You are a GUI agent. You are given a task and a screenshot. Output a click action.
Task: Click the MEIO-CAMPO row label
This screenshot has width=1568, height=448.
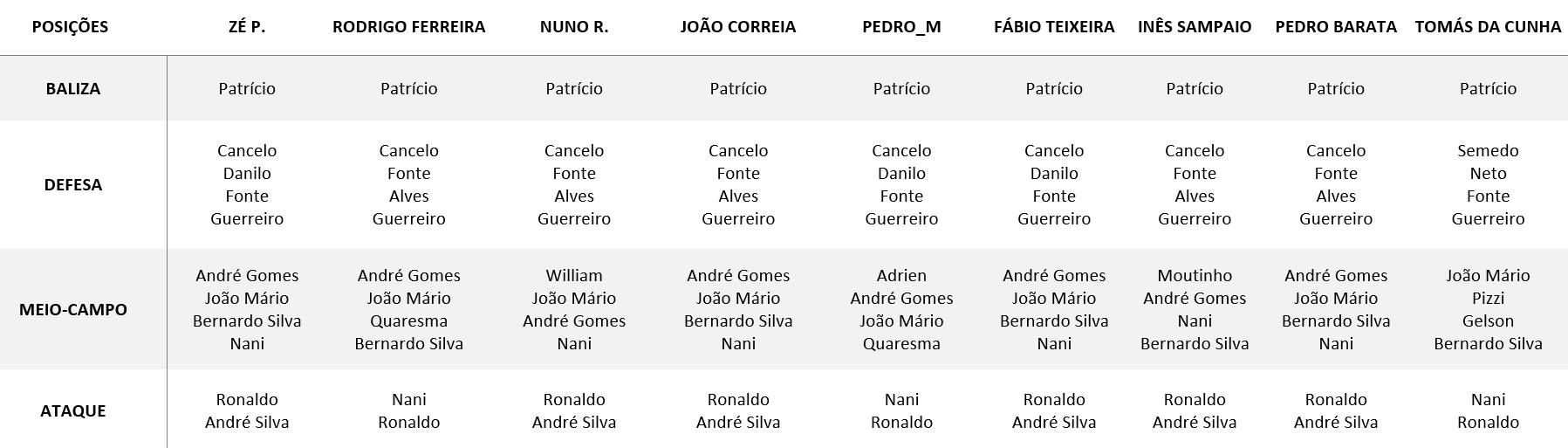tap(73, 310)
